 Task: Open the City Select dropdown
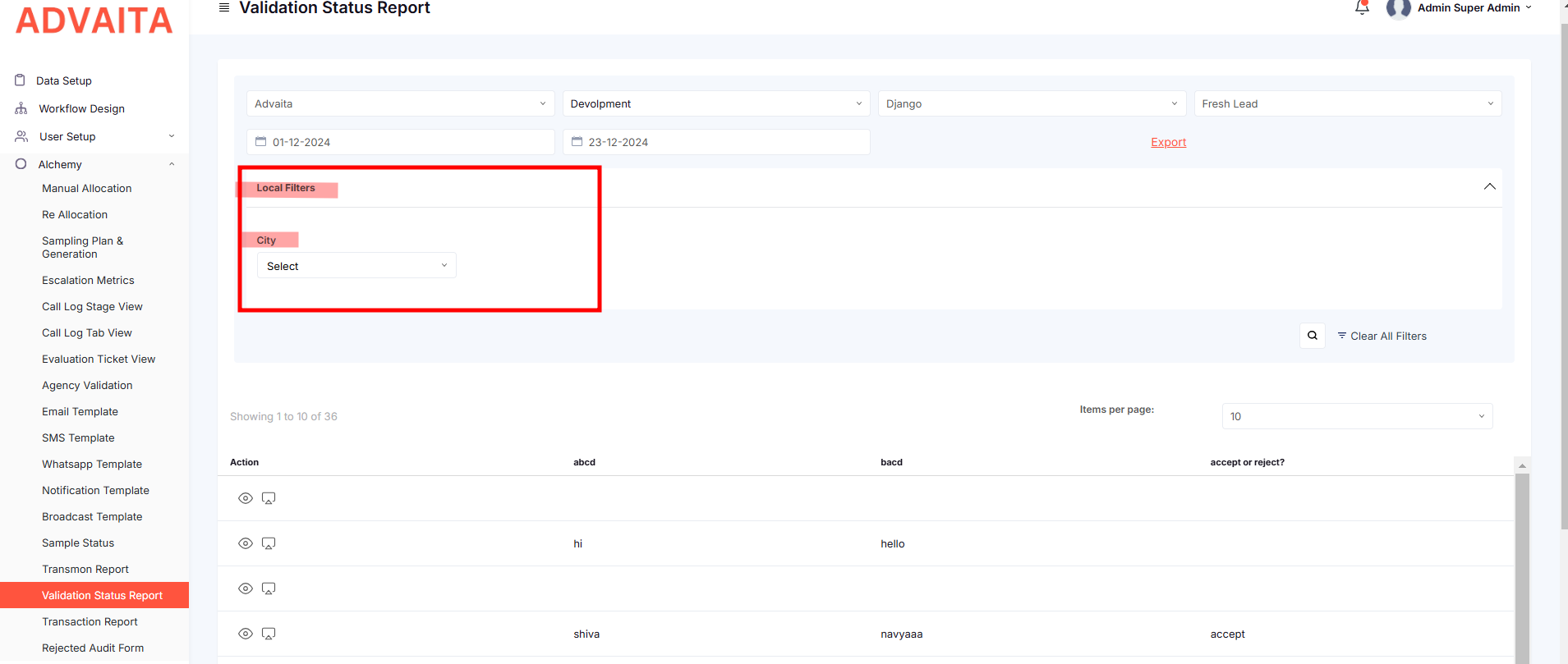(x=356, y=266)
